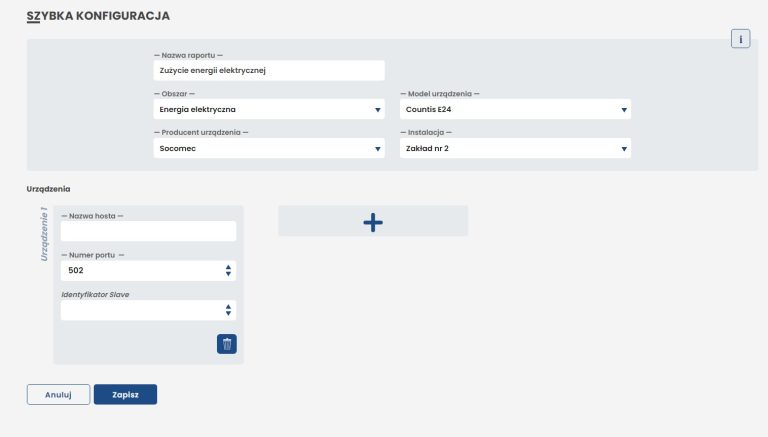Increase Numer portu with the up arrow
The image size is (768, 437).
(228, 267)
